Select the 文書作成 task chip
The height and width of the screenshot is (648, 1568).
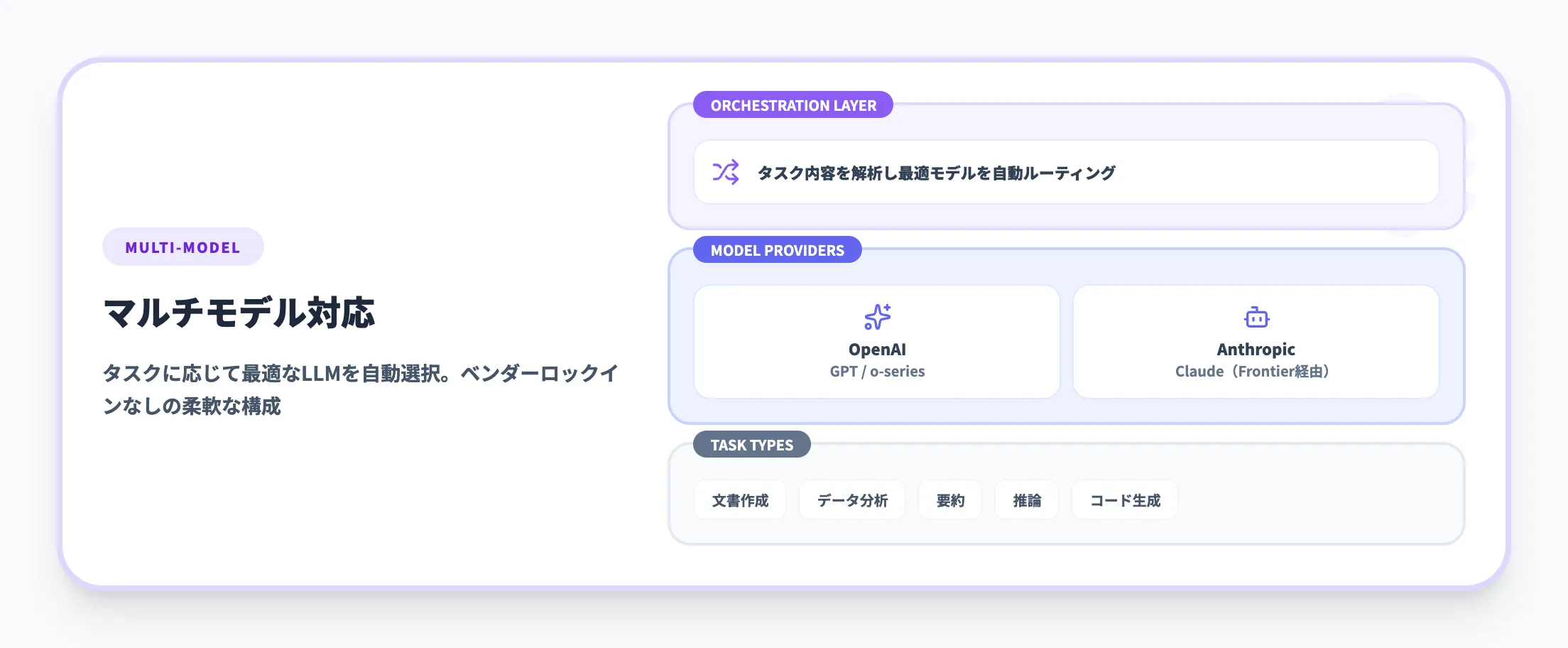coord(740,500)
